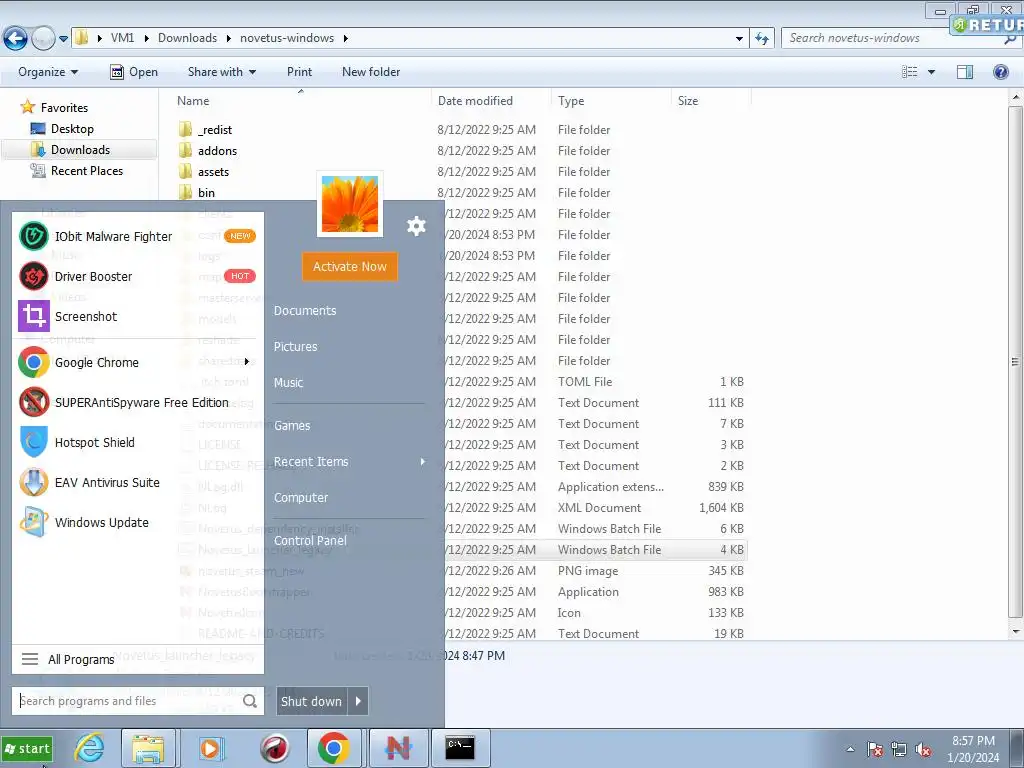Open Games from Start menu
Screen dimensions: 1024x768
click(292, 426)
